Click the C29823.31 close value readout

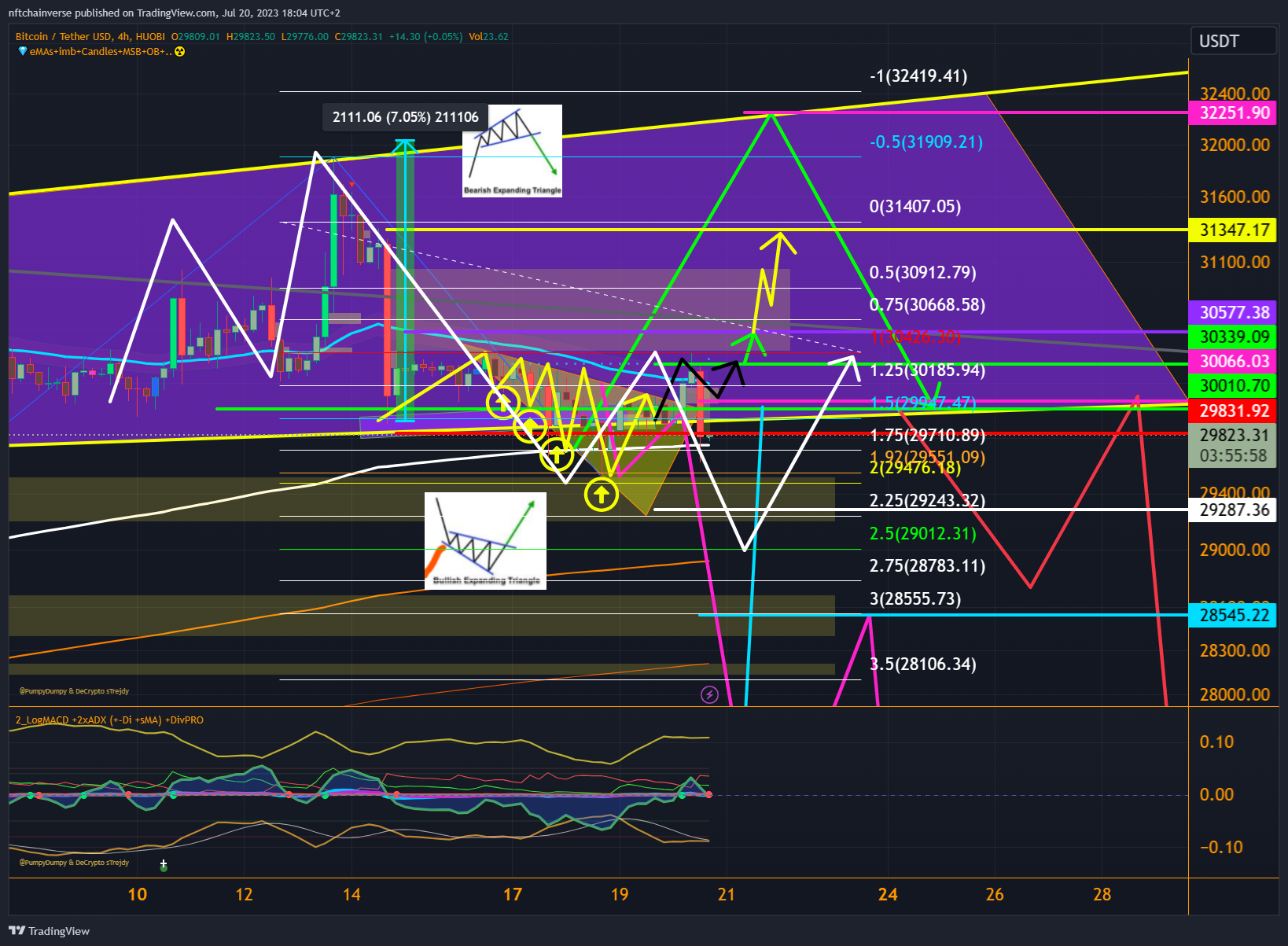(x=359, y=36)
